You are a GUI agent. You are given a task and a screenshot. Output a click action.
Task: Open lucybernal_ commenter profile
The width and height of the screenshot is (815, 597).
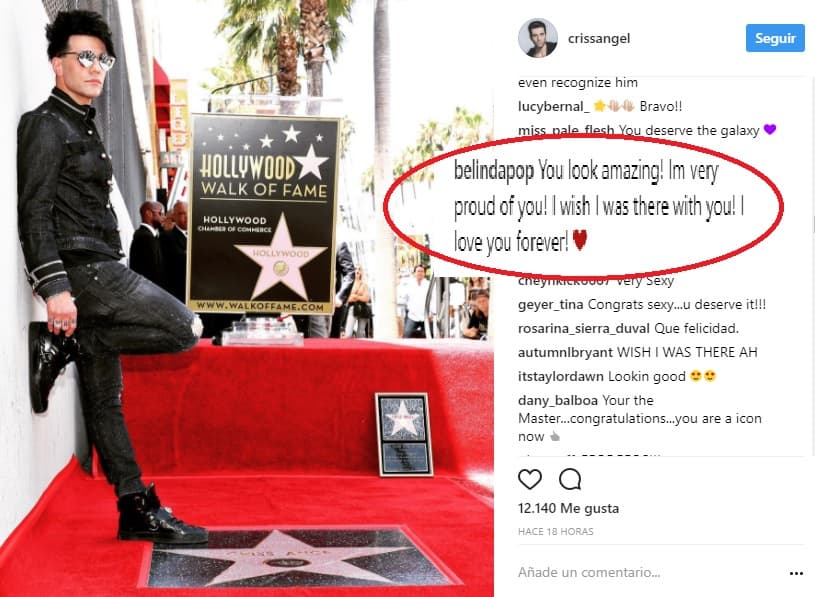pos(554,107)
